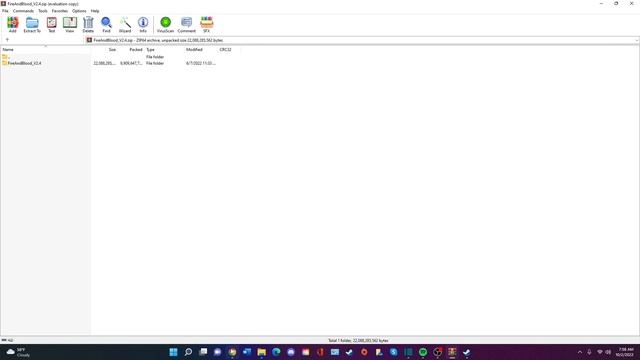This screenshot has width=640, height=360.
Task: Open the Windows Start menu
Action: tap(173, 352)
